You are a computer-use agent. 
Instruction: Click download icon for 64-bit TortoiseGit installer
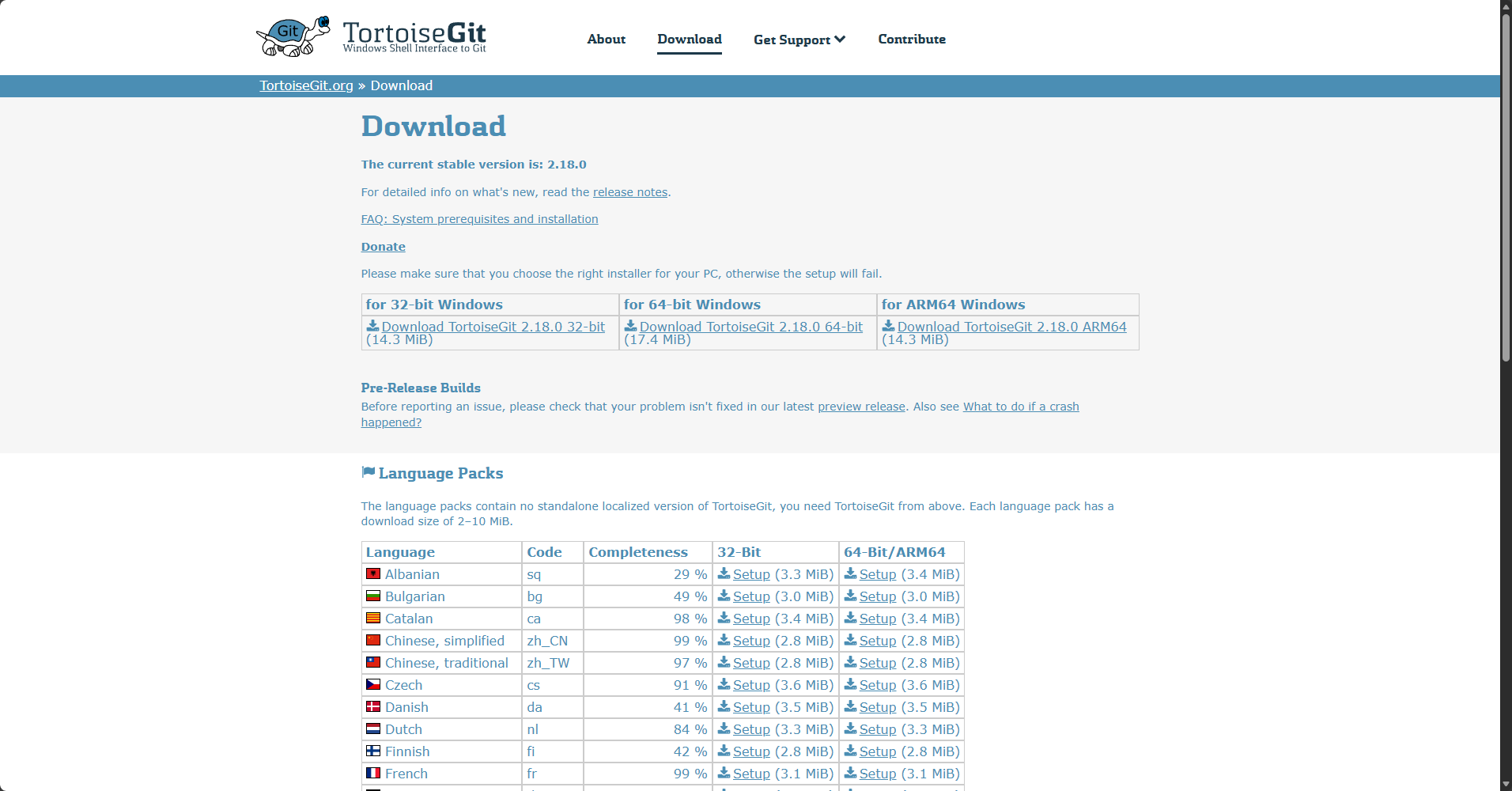point(630,325)
